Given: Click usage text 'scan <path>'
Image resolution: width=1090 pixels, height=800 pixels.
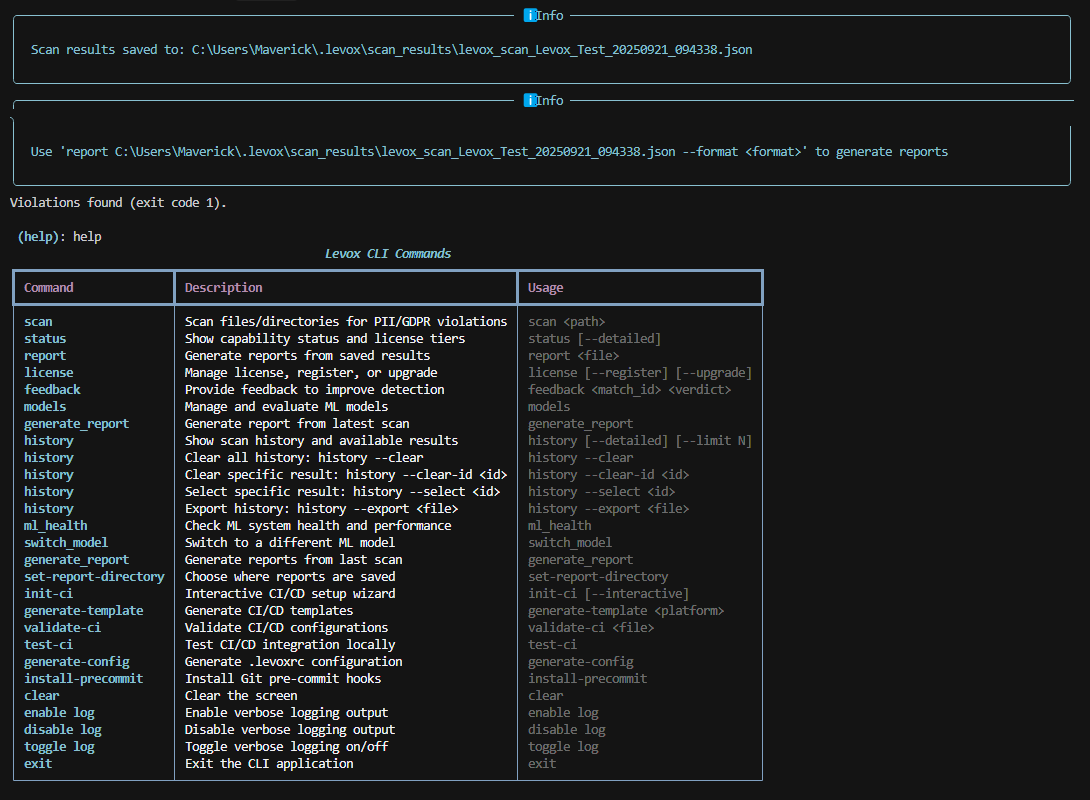Looking at the screenshot, I should point(567,322).
